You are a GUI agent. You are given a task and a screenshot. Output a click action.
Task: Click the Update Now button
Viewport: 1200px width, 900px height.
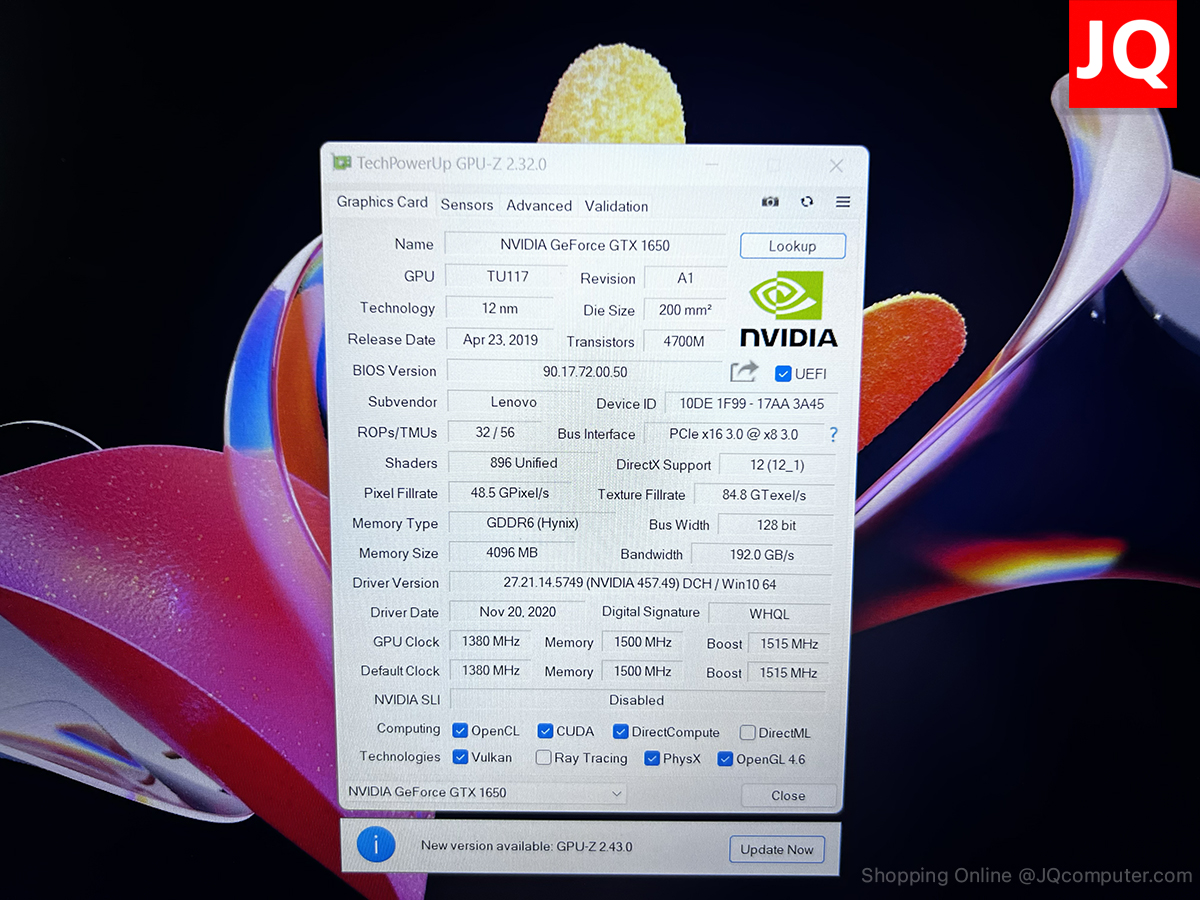point(777,850)
